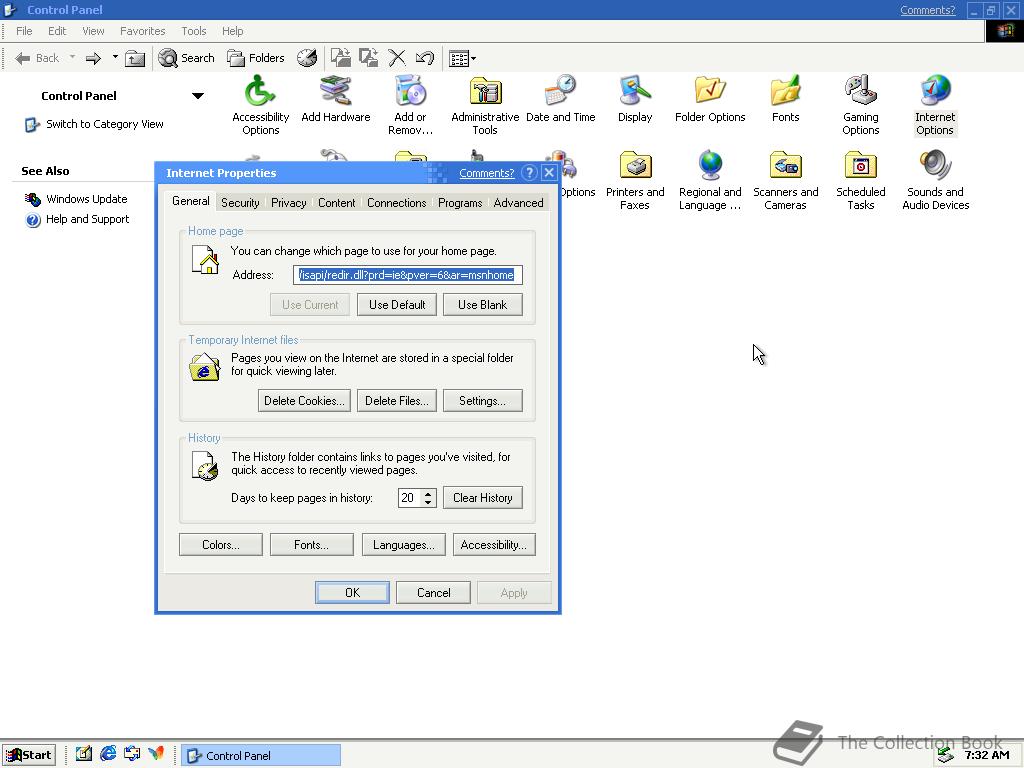1024x768 pixels.
Task: Click the Copy To toolbar icon
Action: coord(368,58)
